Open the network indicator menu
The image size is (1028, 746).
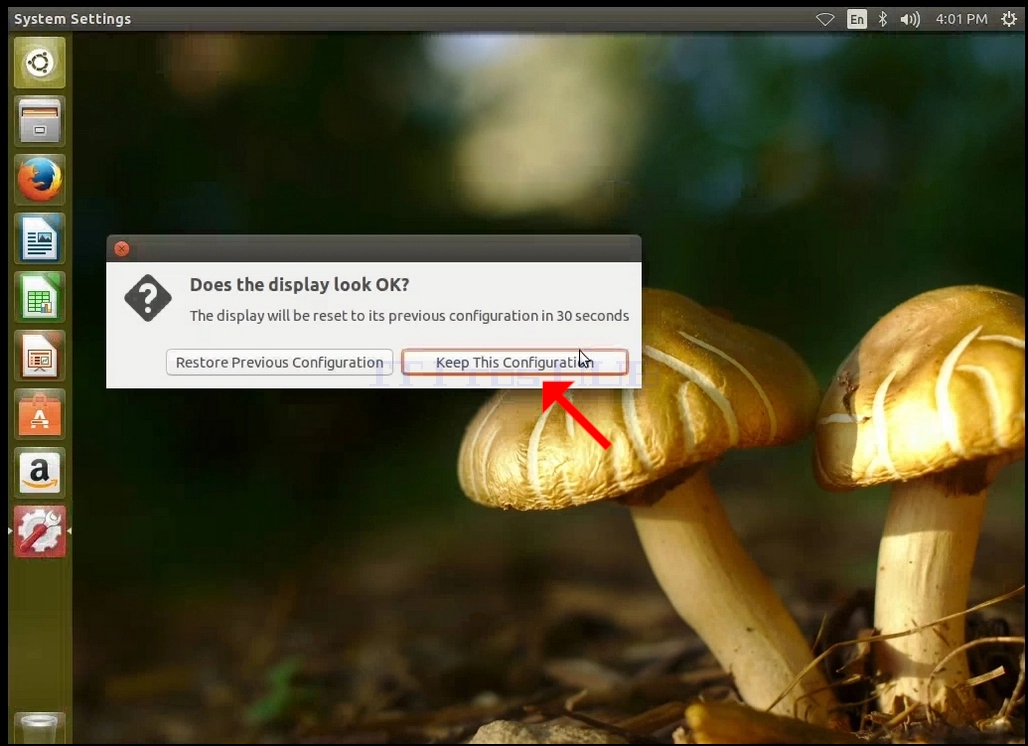(825, 19)
